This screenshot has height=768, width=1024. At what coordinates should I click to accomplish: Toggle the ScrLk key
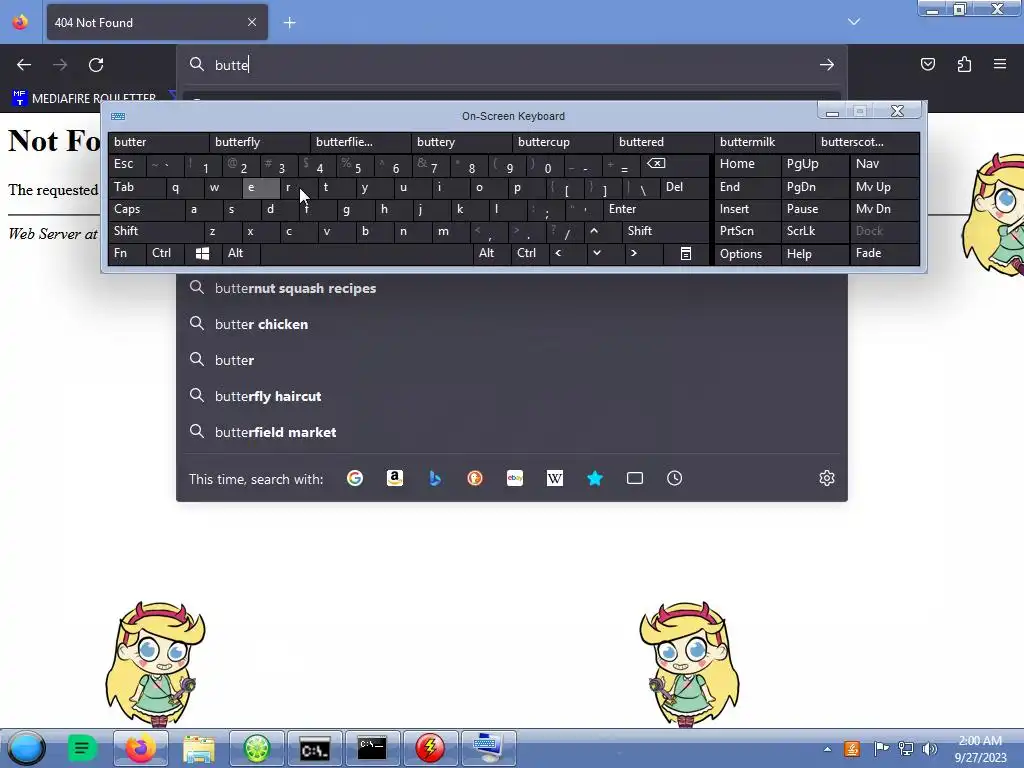tap(815, 231)
